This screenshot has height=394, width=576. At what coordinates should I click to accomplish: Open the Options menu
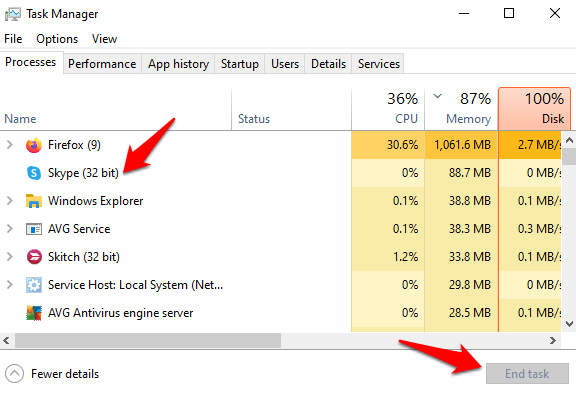click(57, 39)
